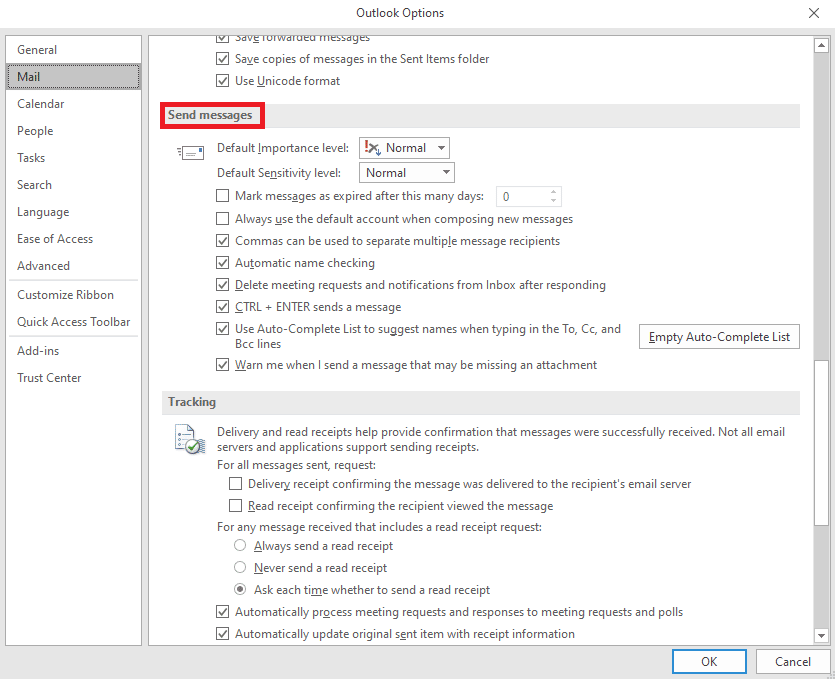Screen dimensions: 835x679
Task: Toggle Mark messages as expired checkbox
Action: tap(223, 196)
